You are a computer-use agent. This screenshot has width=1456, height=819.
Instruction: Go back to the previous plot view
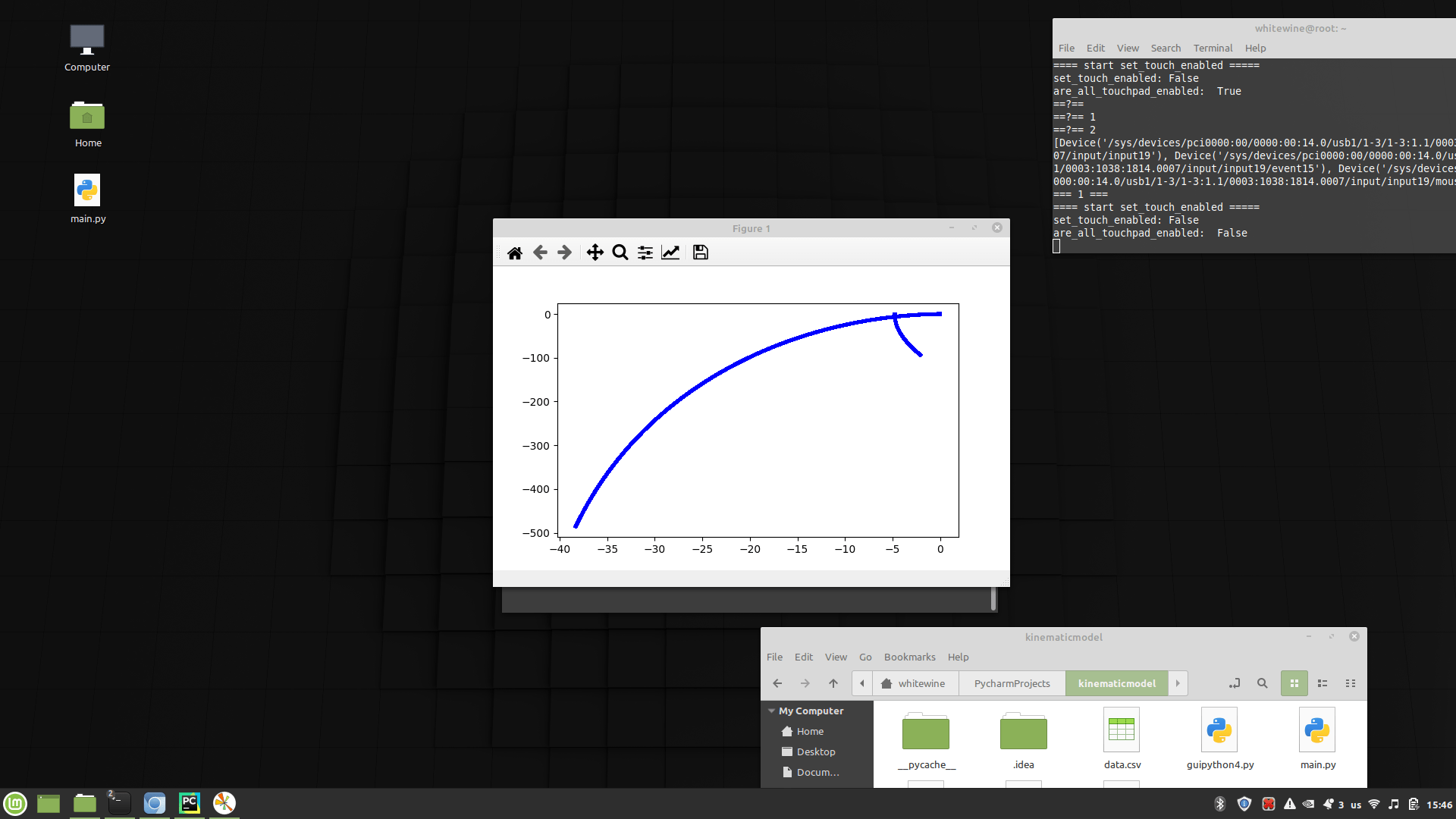(x=540, y=252)
